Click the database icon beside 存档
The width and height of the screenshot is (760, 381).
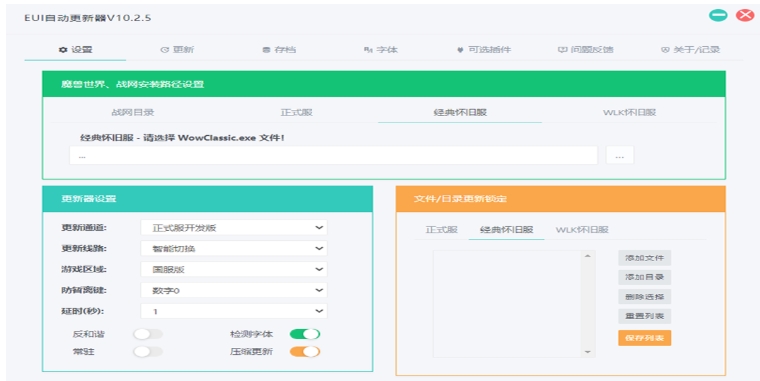click(x=266, y=49)
